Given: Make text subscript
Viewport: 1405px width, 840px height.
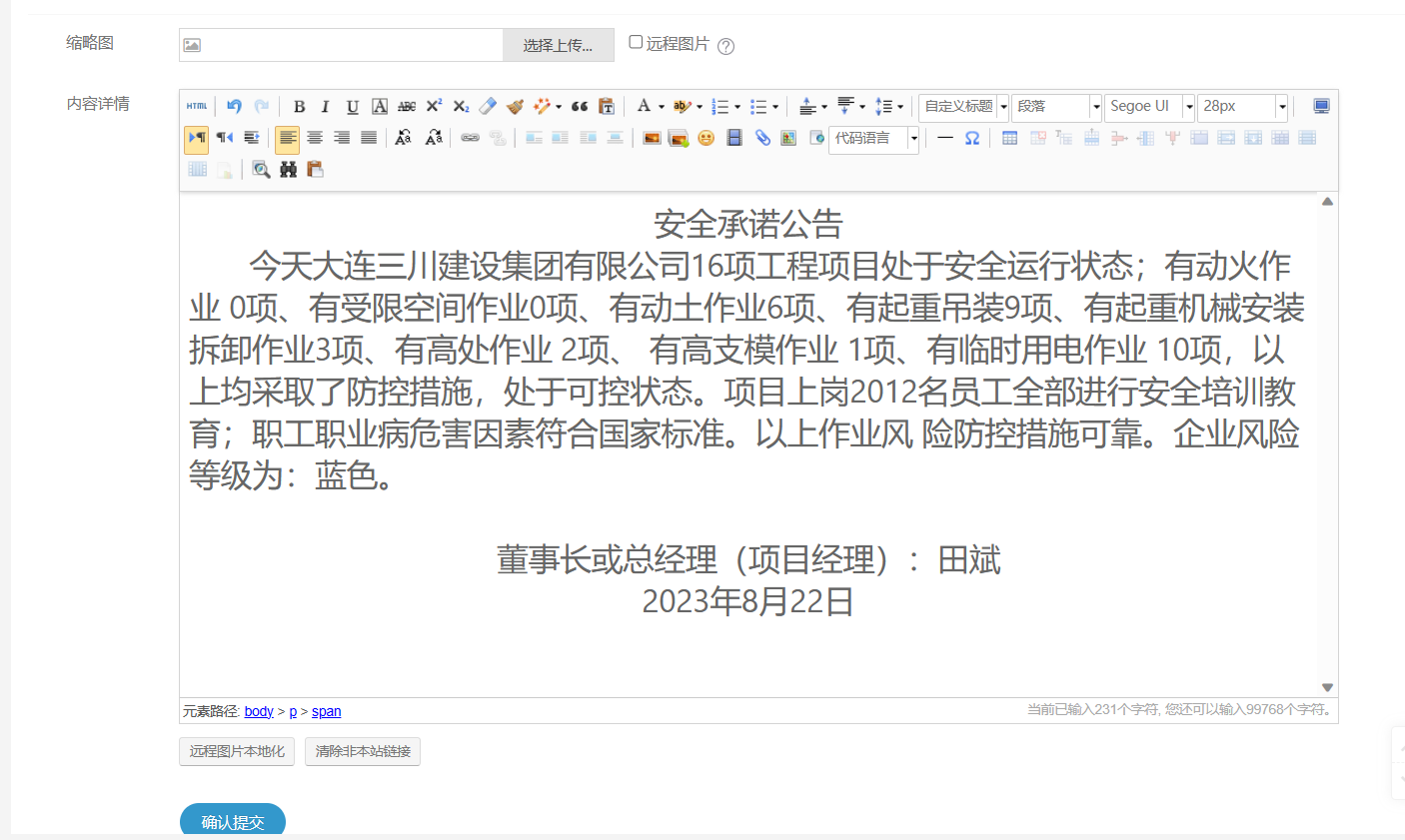Looking at the screenshot, I should tap(461, 106).
